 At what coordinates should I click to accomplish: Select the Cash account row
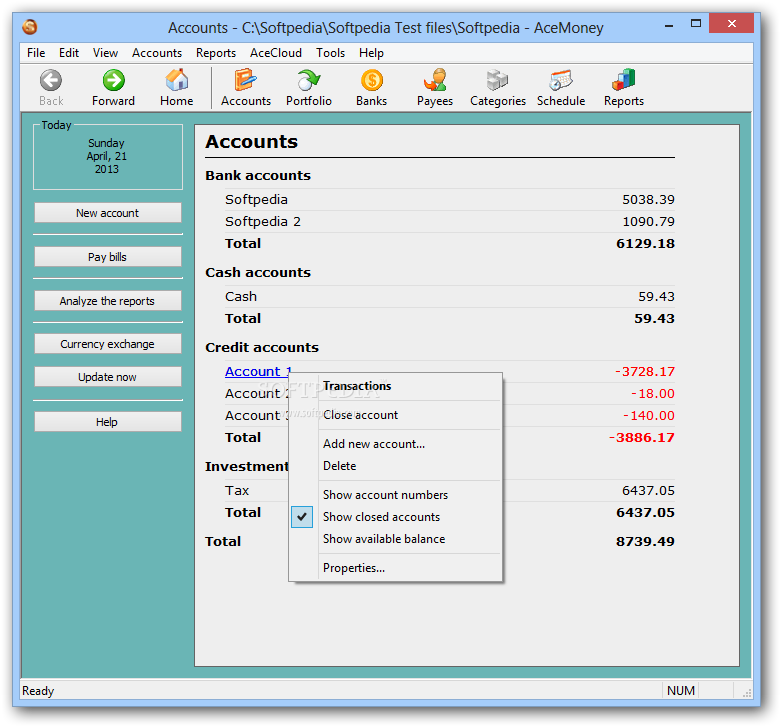(x=449, y=296)
